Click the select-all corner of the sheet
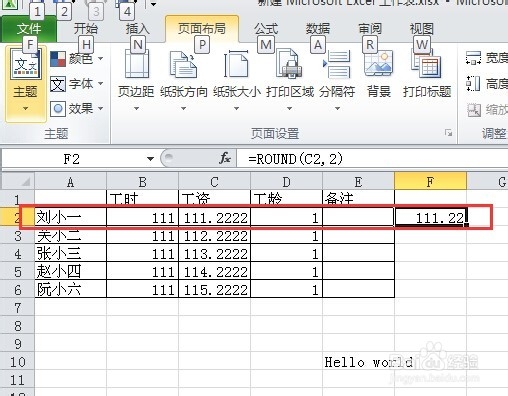The width and height of the screenshot is (508, 396). [17, 181]
